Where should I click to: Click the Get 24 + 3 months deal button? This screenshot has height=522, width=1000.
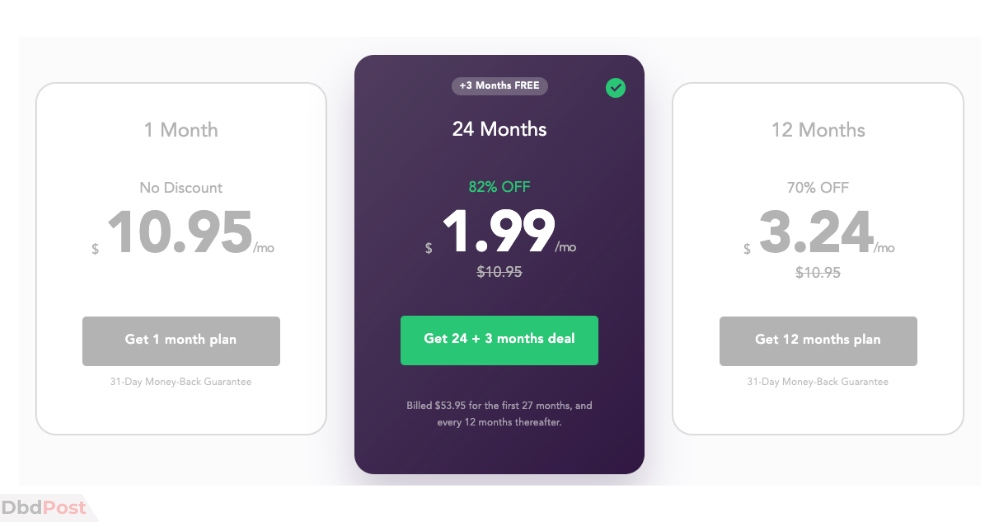coord(499,340)
